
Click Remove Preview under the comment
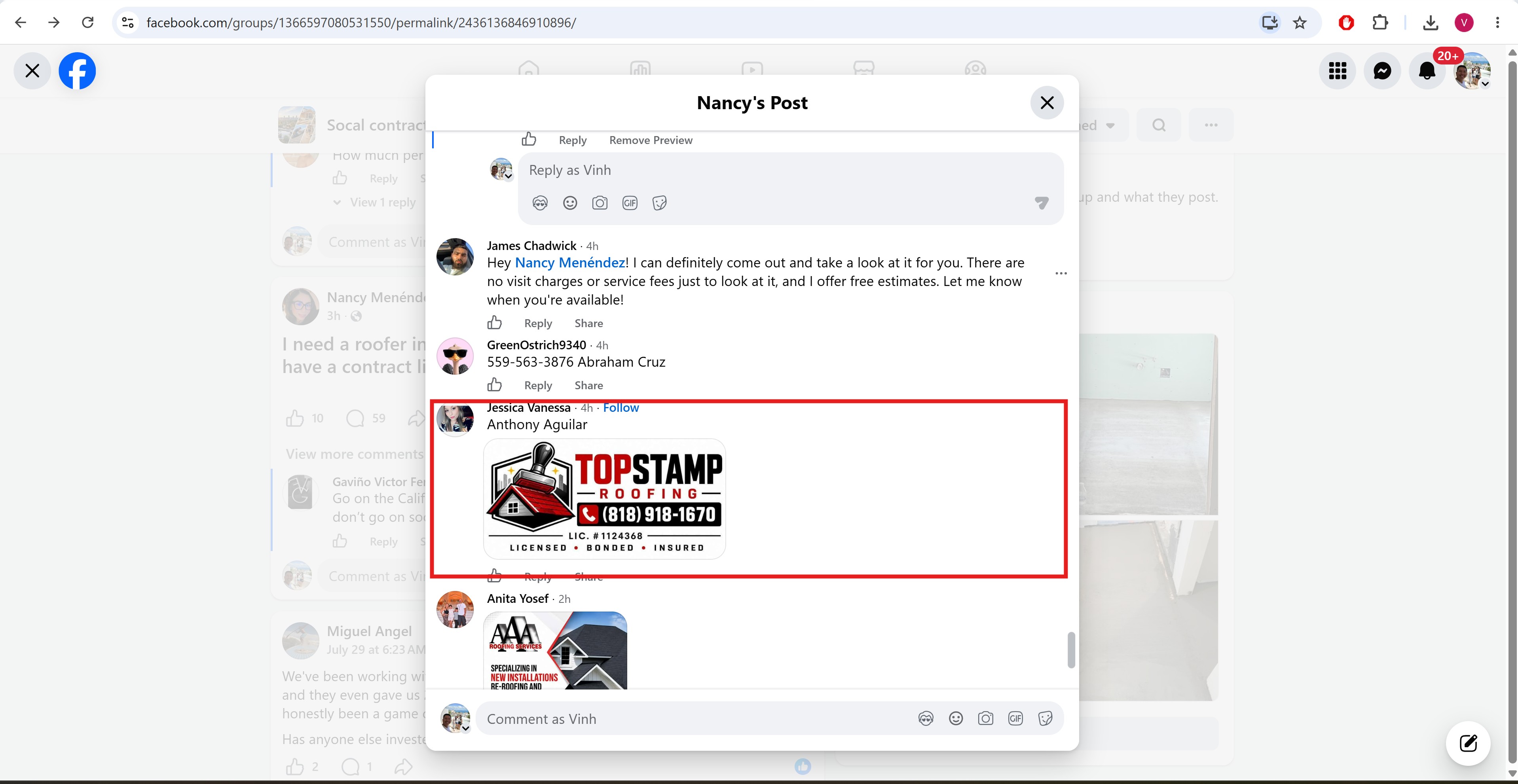651,140
